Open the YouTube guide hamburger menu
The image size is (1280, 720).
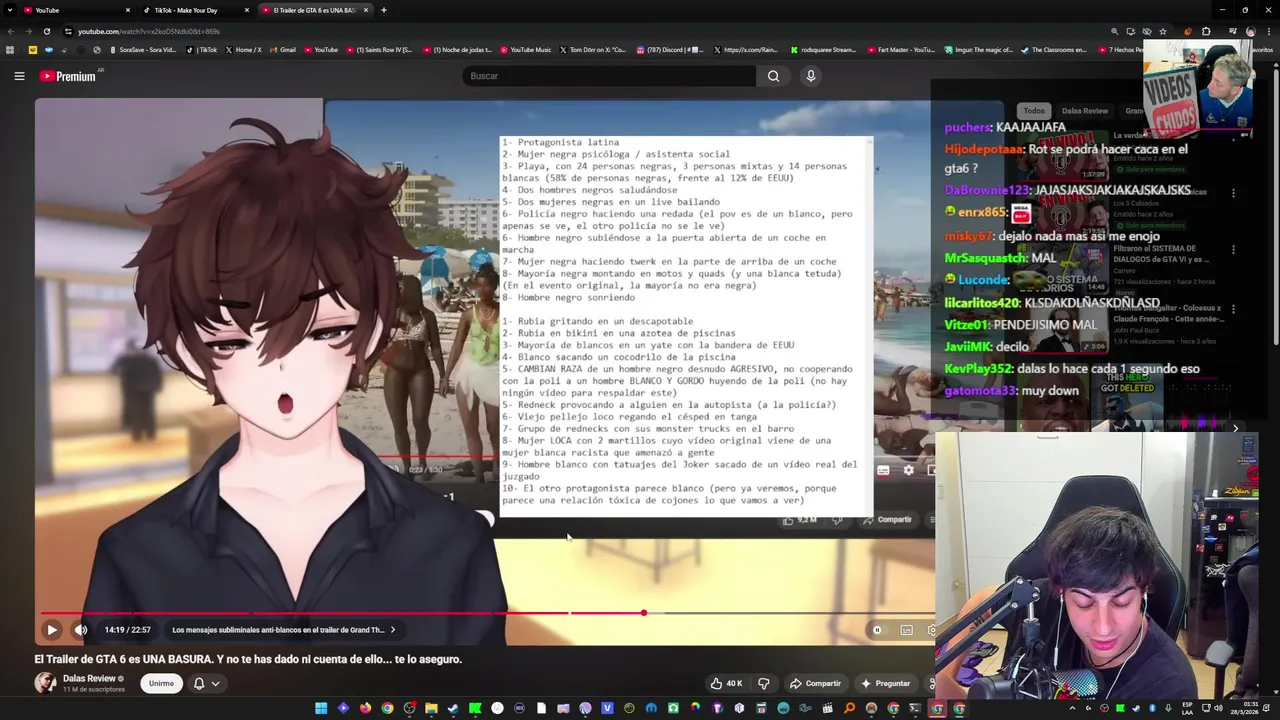(x=19, y=76)
